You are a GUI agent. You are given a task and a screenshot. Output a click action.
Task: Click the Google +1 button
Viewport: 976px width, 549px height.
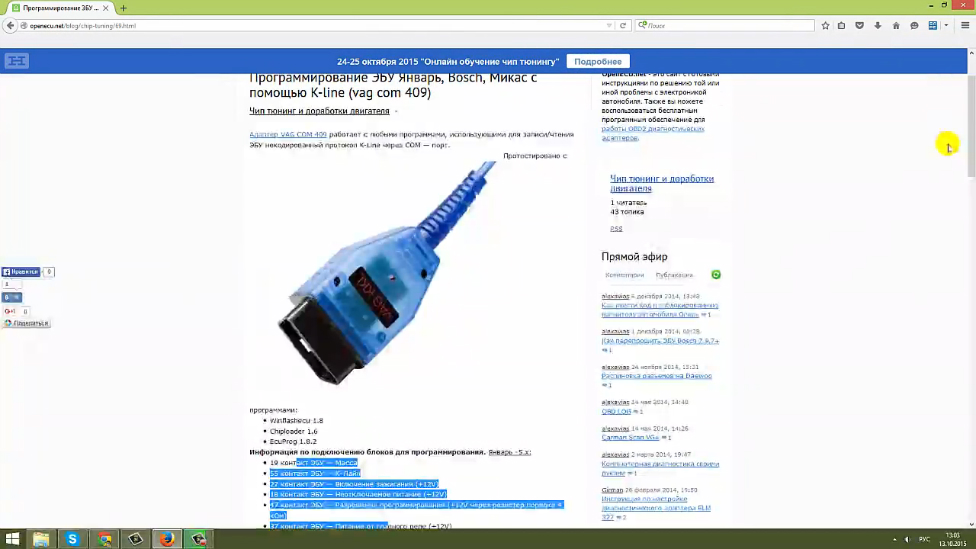pyautogui.click(x=10, y=311)
